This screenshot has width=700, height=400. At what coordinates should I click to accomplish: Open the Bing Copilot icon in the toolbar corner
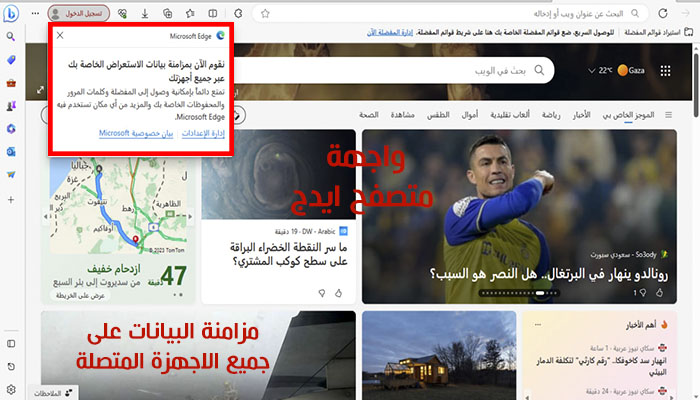[x=11, y=13]
